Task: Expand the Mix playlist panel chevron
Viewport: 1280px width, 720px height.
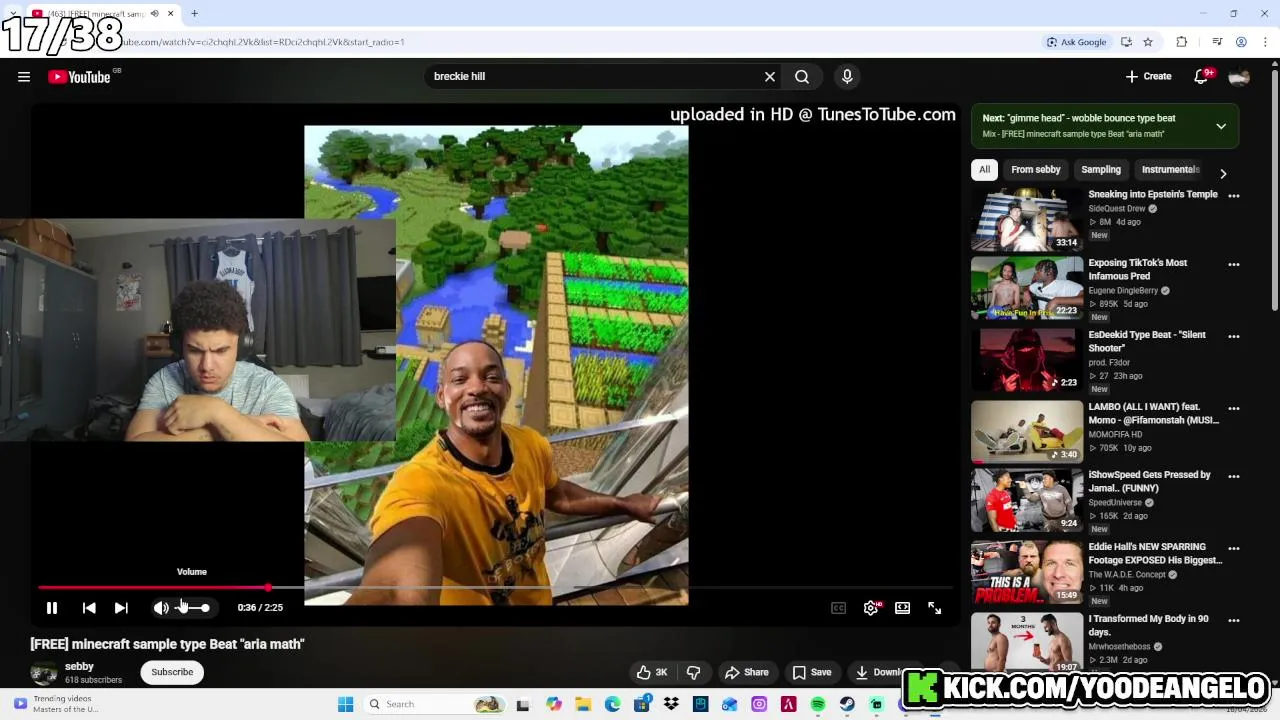Action: [x=1221, y=126]
